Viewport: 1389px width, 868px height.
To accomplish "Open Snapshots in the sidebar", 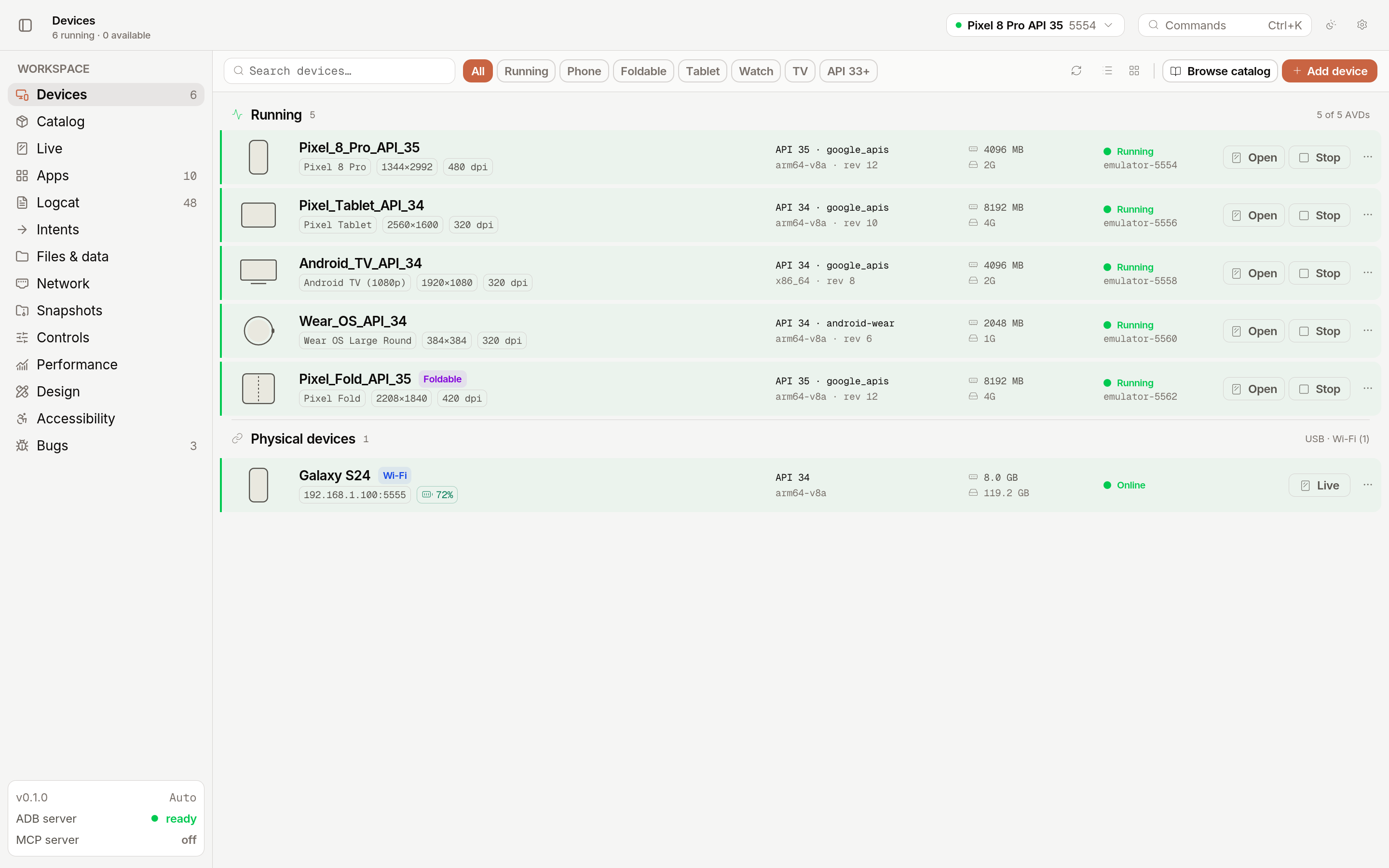I will [x=106, y=311].
